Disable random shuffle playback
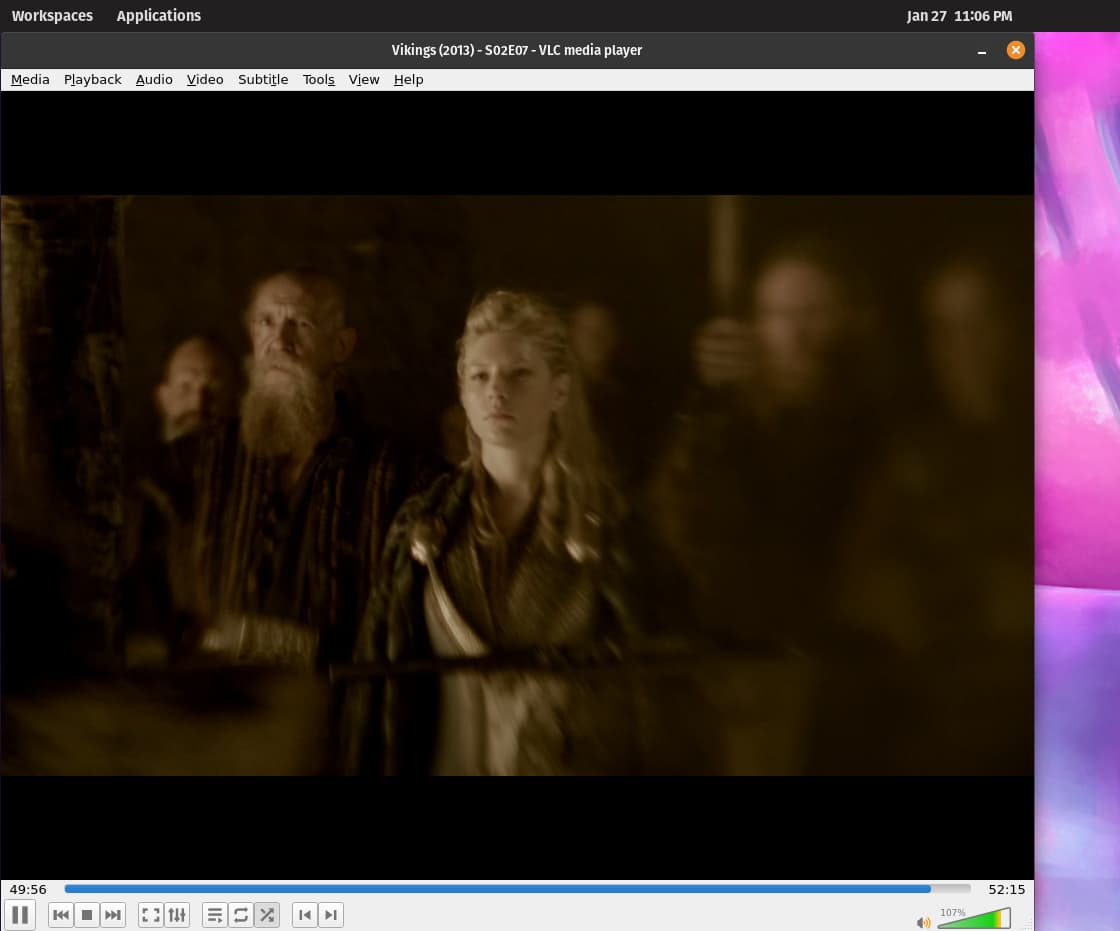The width and height of the screenshot is (1120, 931). (x=267, y=915)
